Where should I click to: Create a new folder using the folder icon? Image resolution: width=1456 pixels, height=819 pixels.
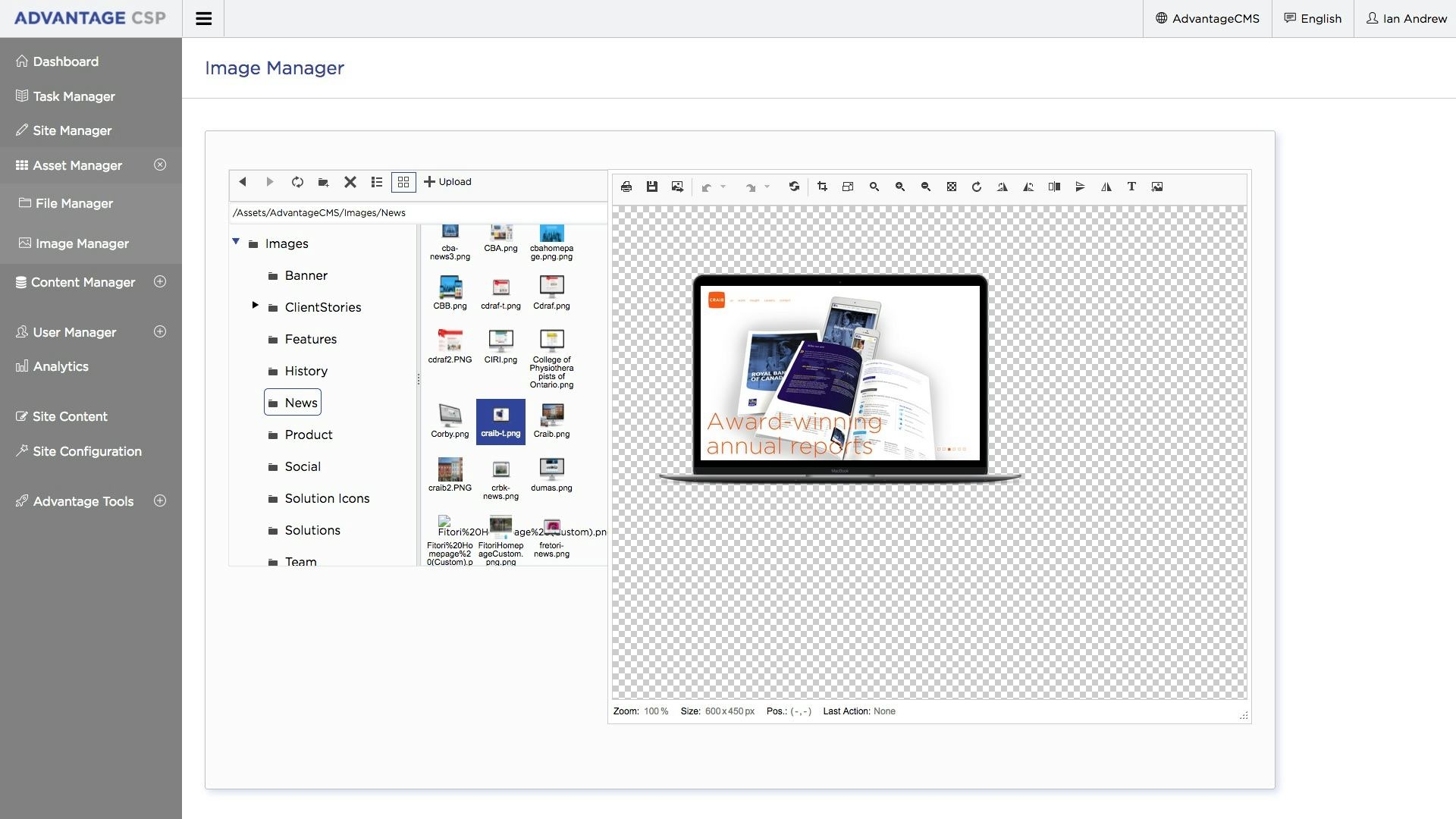(x=323, y=182)
